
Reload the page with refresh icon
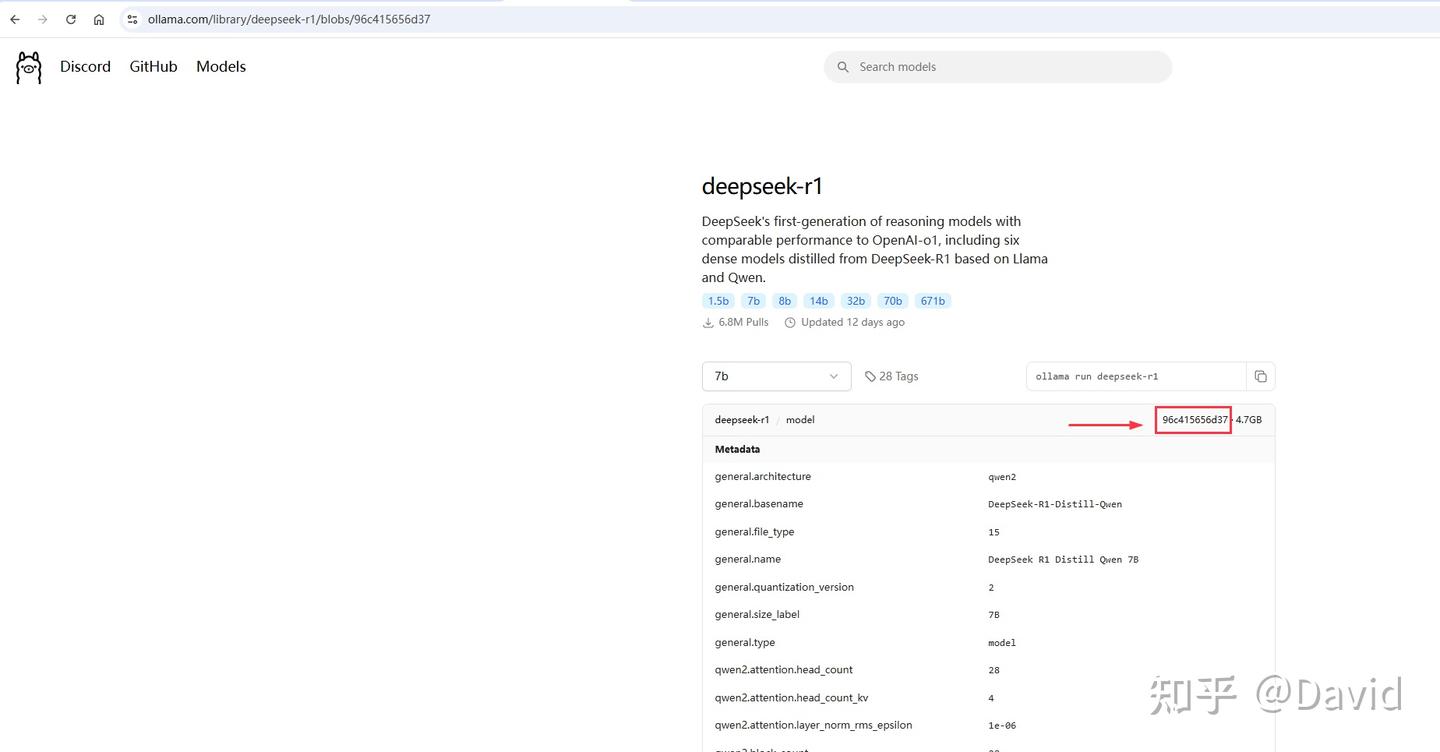pyautogui.click(x=71, y=19)
